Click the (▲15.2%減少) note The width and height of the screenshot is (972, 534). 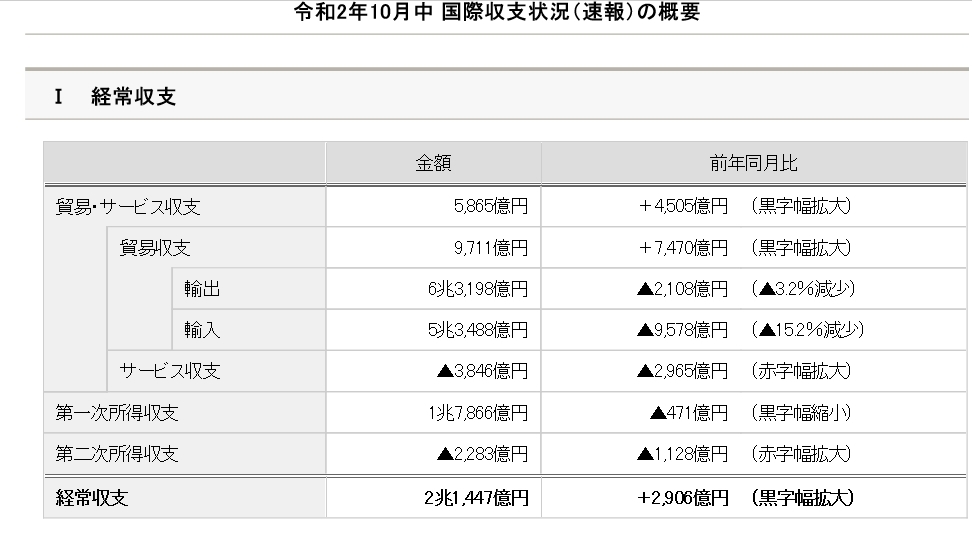809,330
